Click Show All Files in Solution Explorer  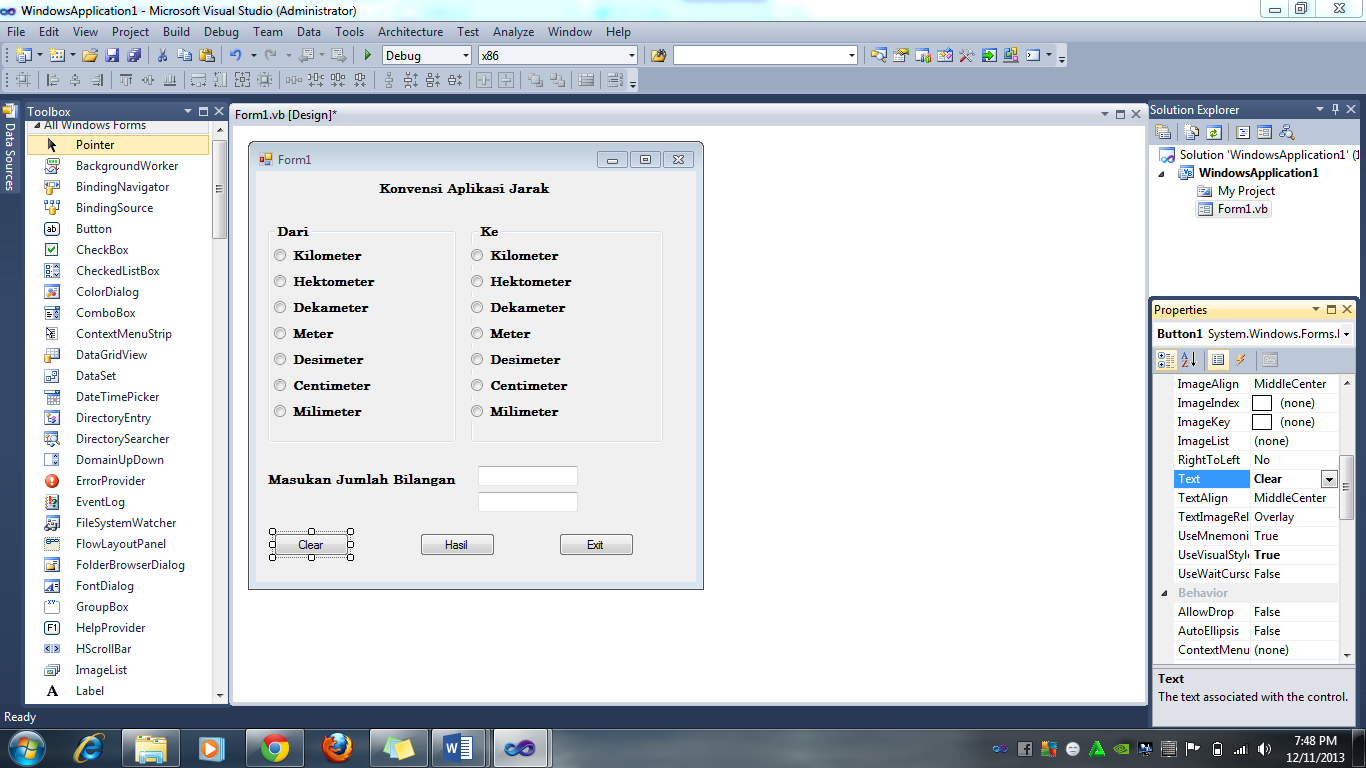point(1191,132)
